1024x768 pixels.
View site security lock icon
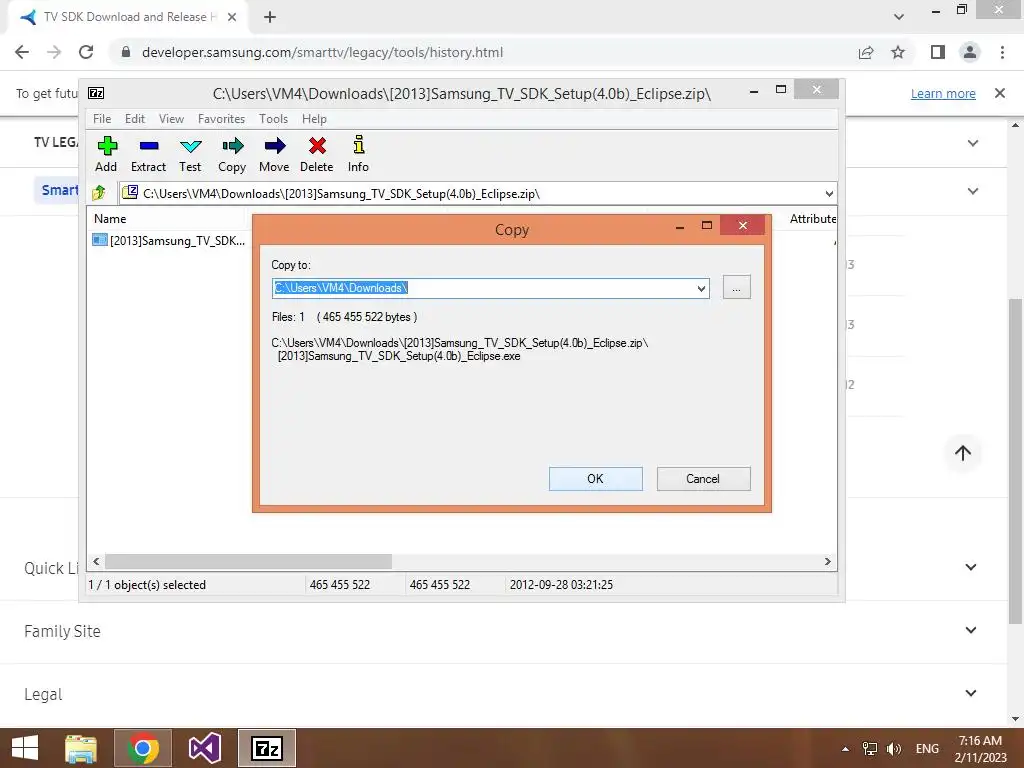(126, 52)
